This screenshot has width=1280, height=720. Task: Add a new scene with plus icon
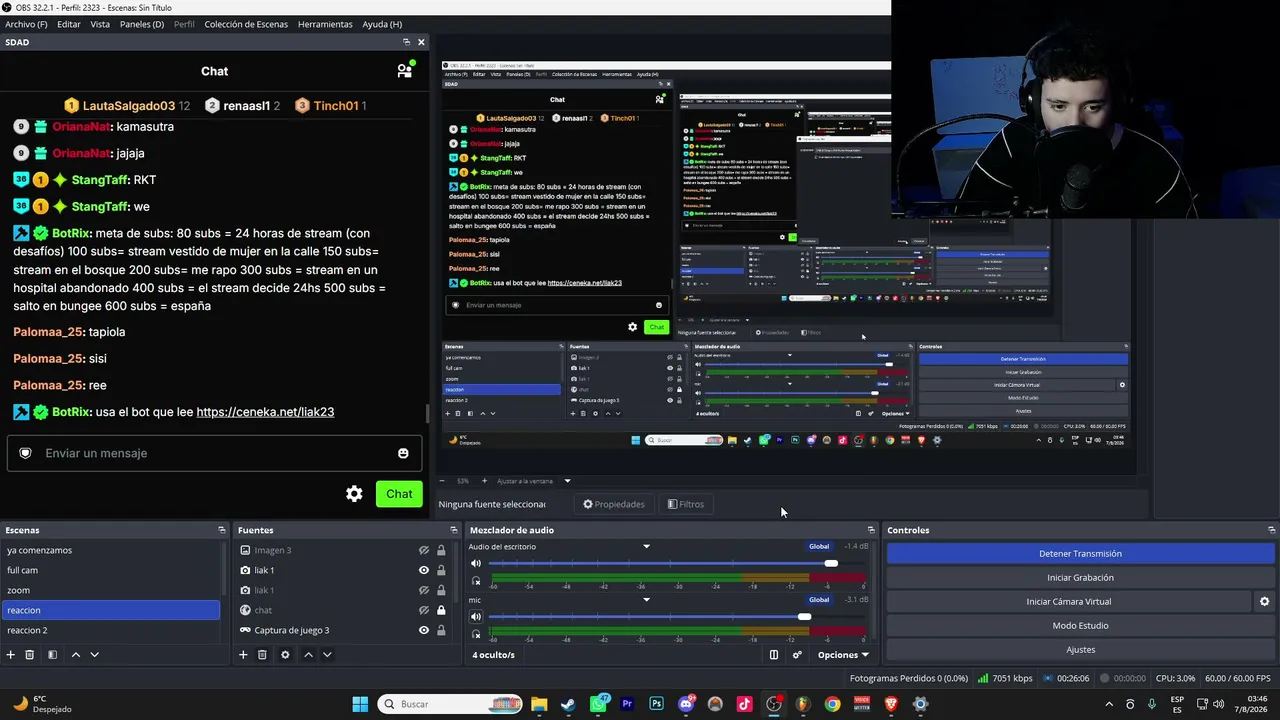(11, 655)
